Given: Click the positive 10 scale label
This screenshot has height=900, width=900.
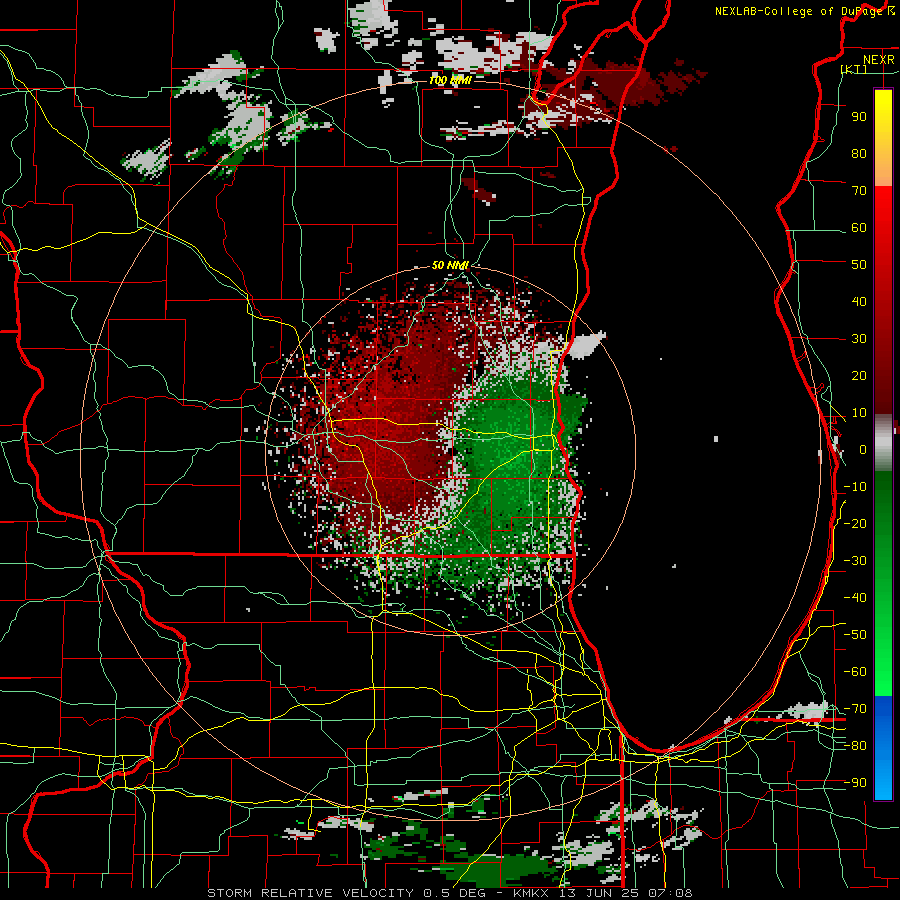Looking at the screenshot, I should click(x=859, y=413).
